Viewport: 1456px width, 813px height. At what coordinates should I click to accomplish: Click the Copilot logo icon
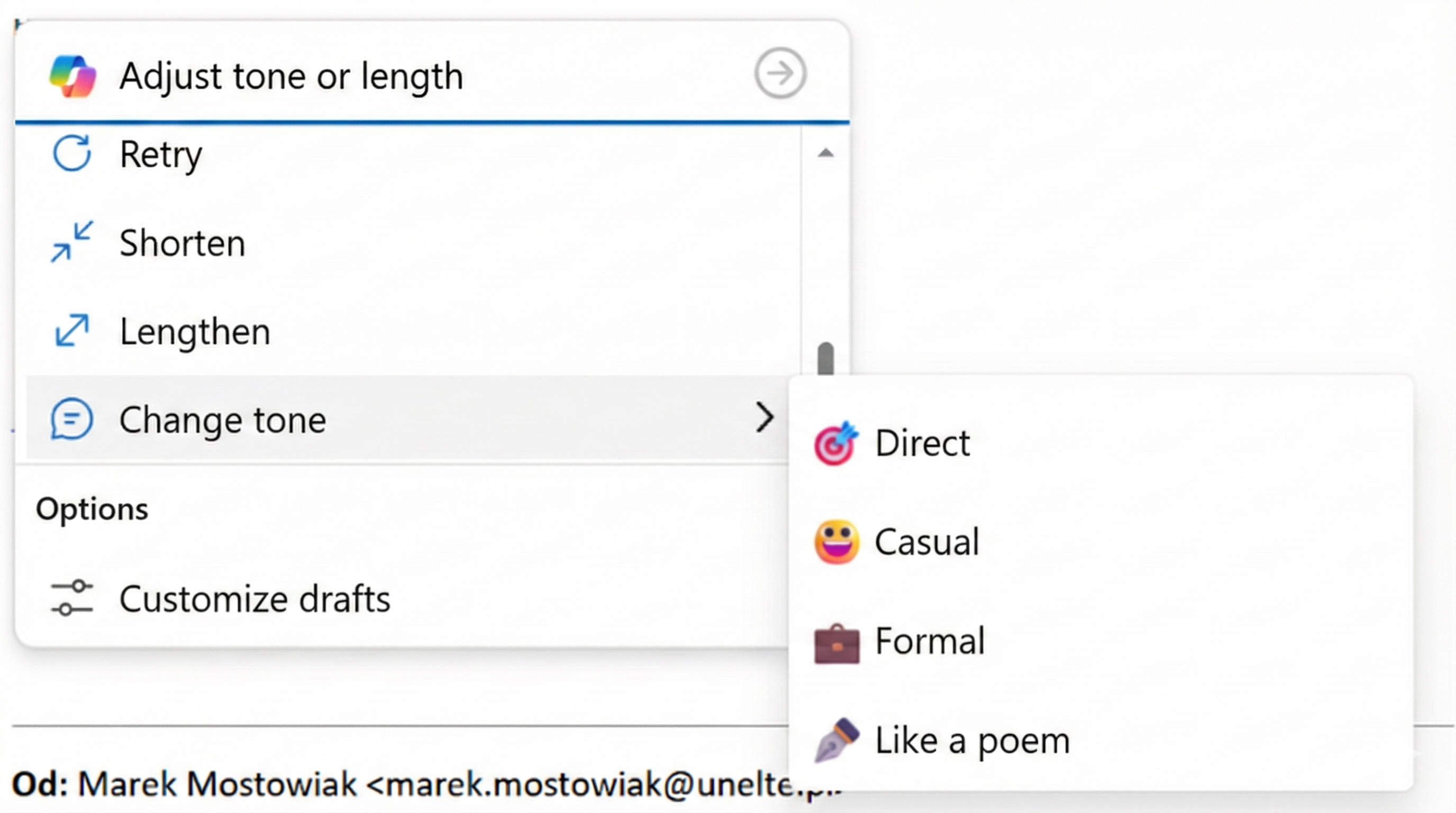click(x=72, y=76)
